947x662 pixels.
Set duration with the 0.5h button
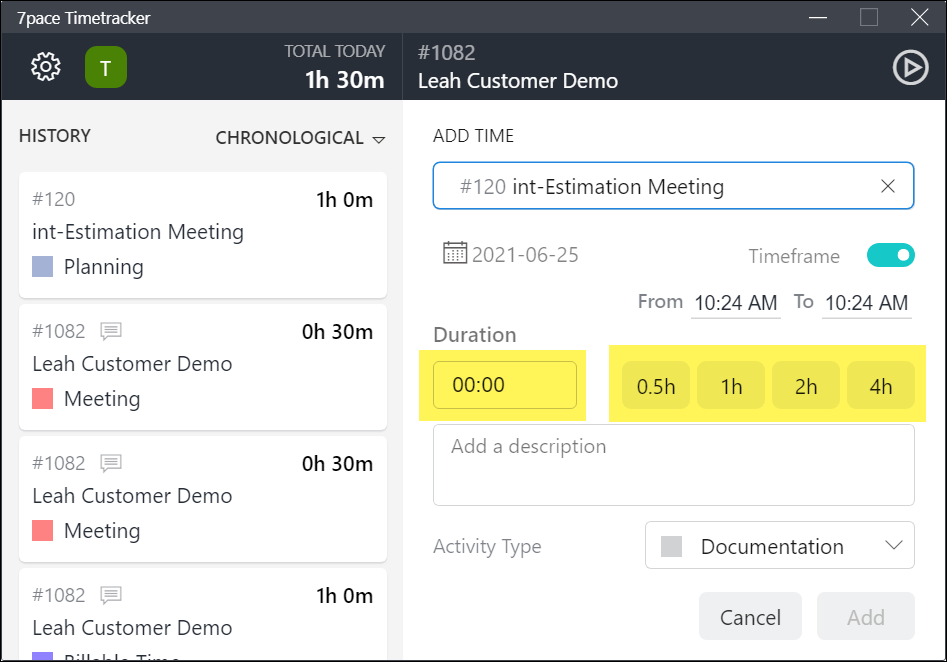(x=656, y=385)
